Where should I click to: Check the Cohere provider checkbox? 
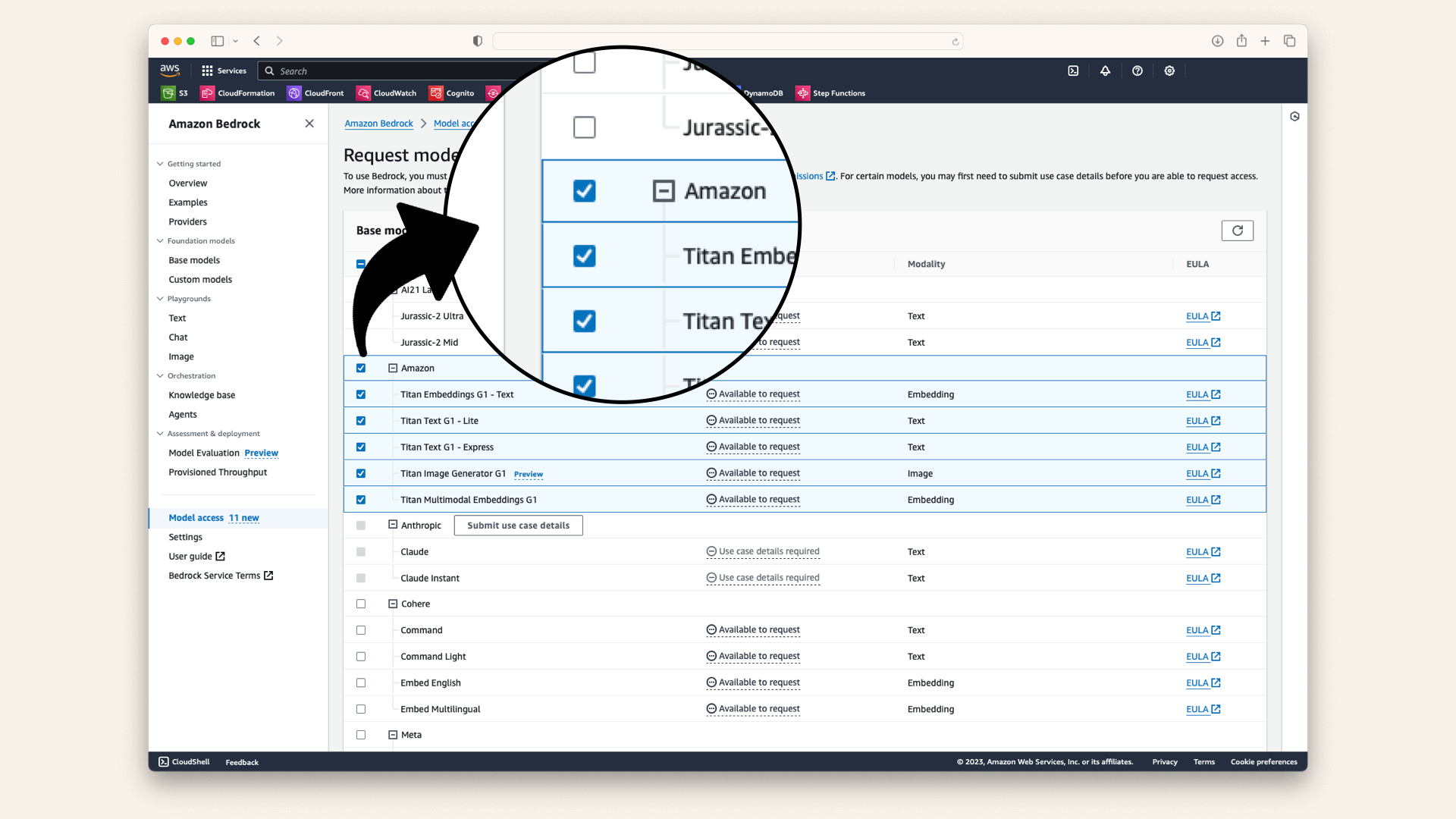(x=361, y=604)
